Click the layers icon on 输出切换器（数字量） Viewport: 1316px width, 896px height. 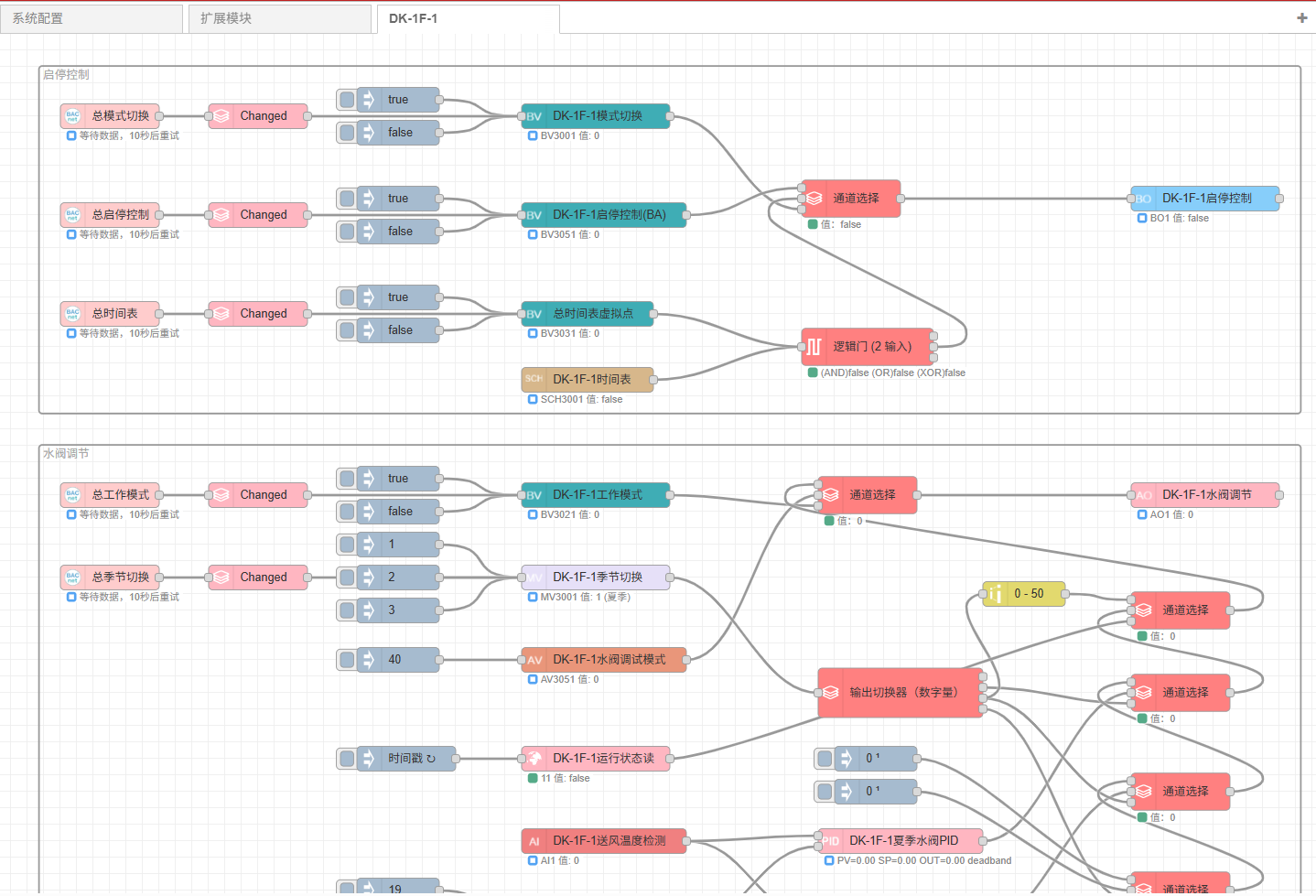[831, 693]
